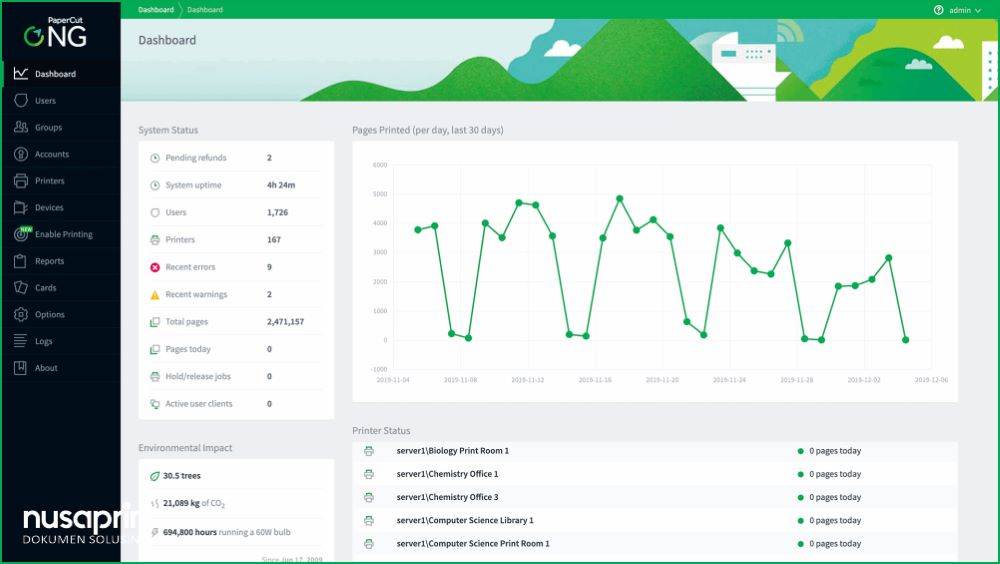Open the Reports menu item
1000x564 pixels.
[x=49, y=261]
